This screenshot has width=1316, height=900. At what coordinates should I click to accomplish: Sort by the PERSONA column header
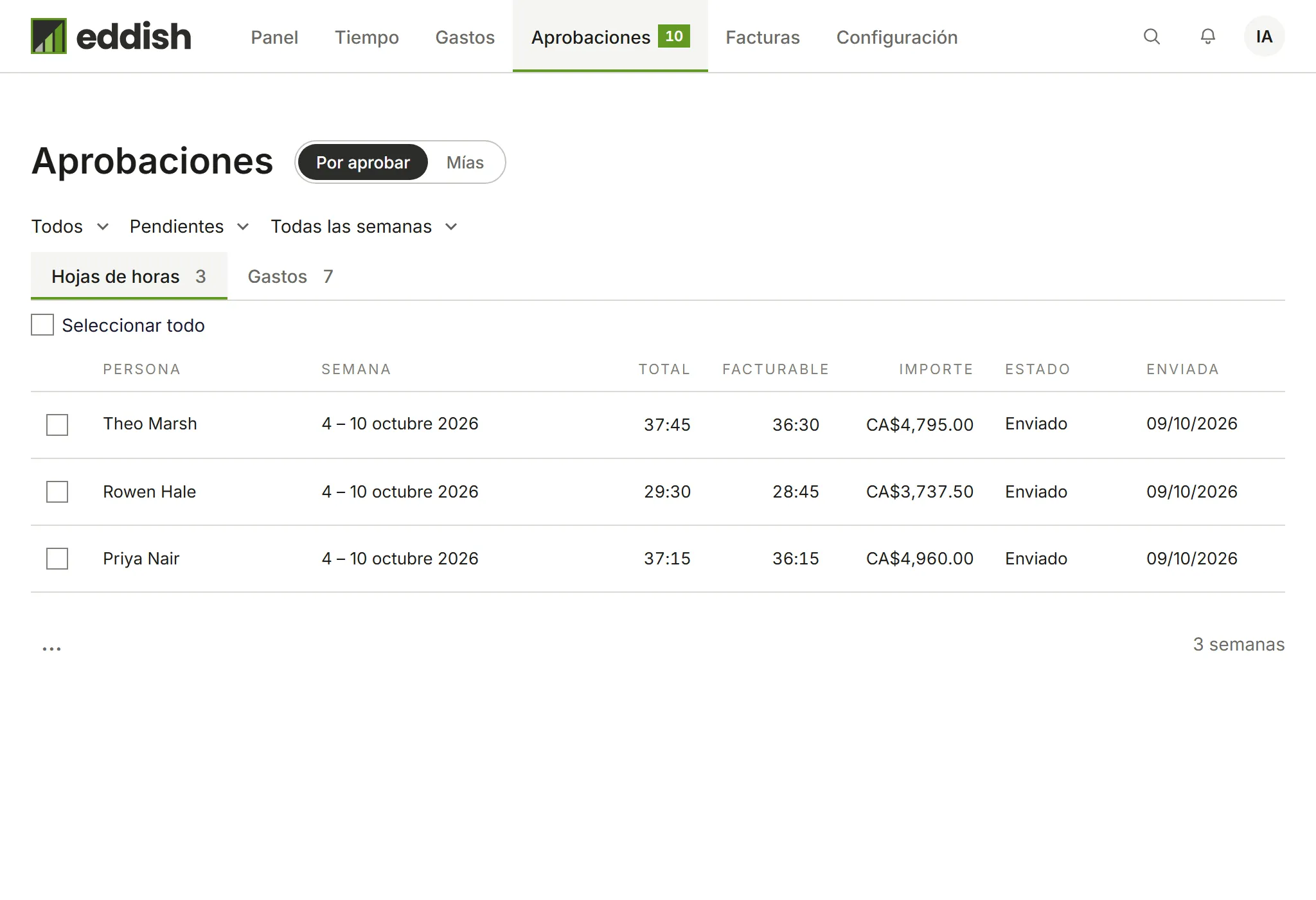point(141,369)
